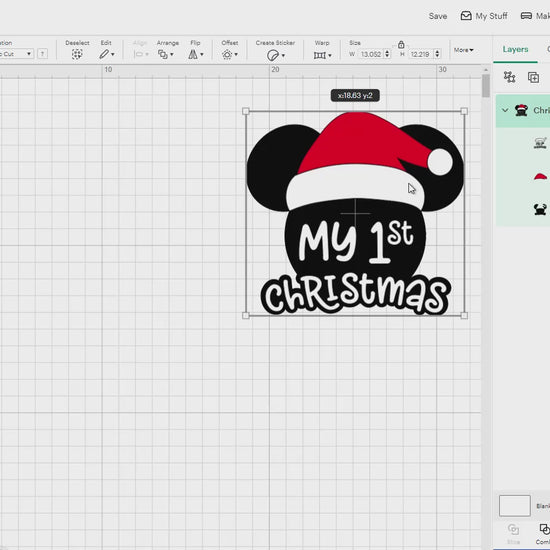Click the Flip mirror icon
Image resolution: width=550 pixels, height=550 pixels.
click(193, 54)
